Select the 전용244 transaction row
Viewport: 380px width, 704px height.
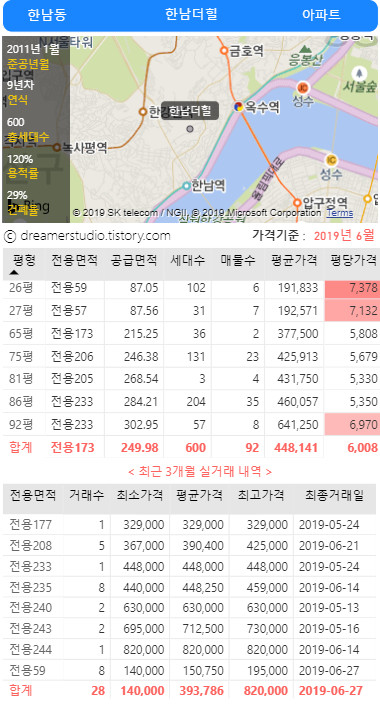[x=190, y=650]
